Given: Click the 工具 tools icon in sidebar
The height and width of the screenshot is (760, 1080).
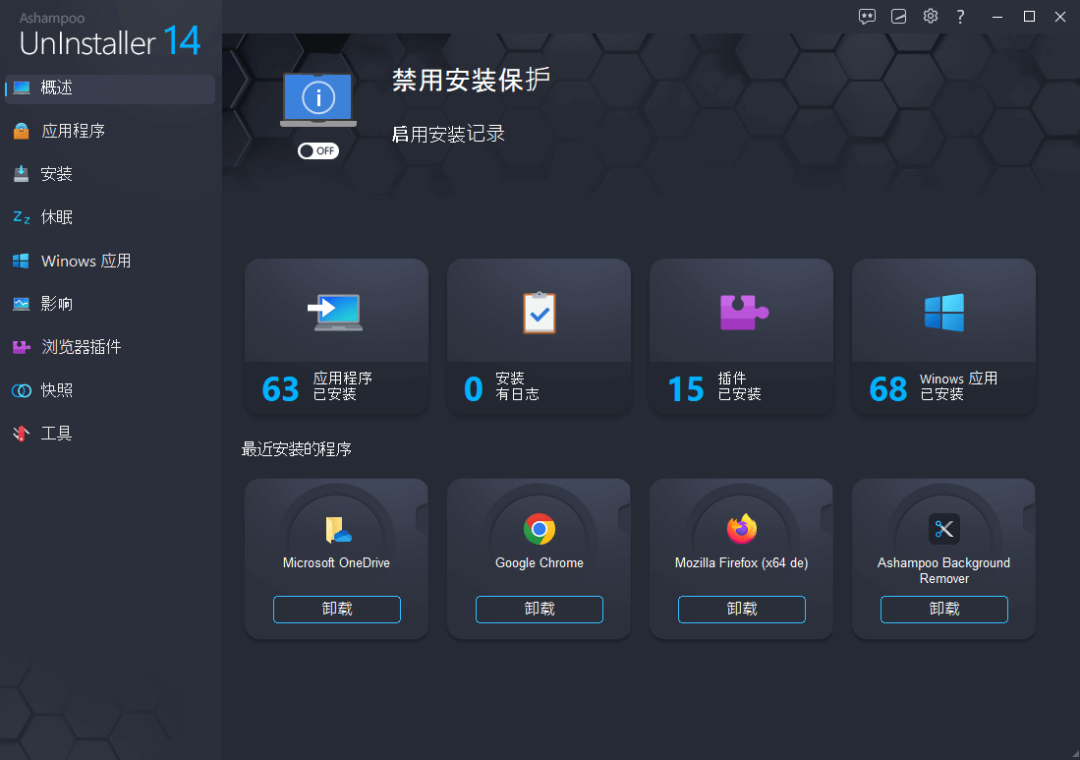Looking at the screenshot, I should (x=21, y=433).
